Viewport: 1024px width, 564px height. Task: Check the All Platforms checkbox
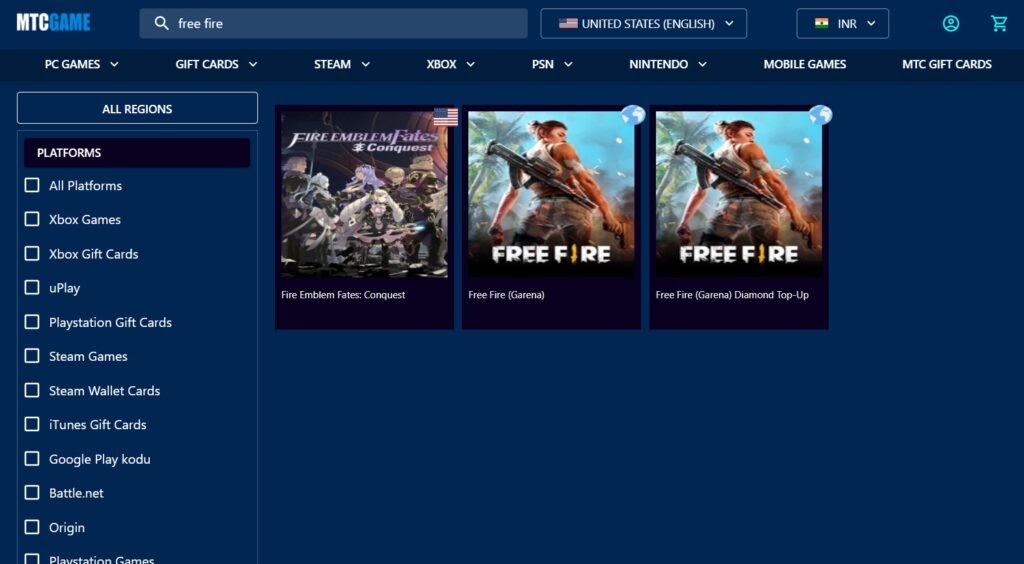pos(32,185)
